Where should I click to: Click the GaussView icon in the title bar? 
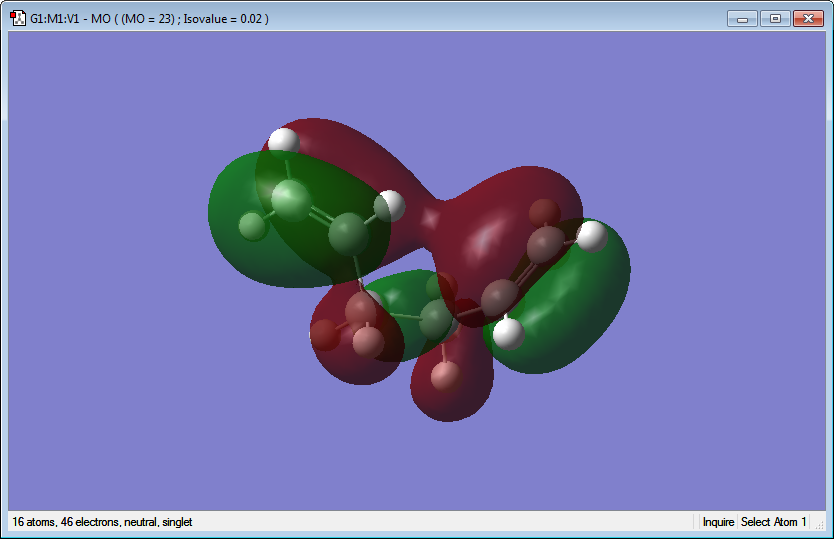point(18,18)
